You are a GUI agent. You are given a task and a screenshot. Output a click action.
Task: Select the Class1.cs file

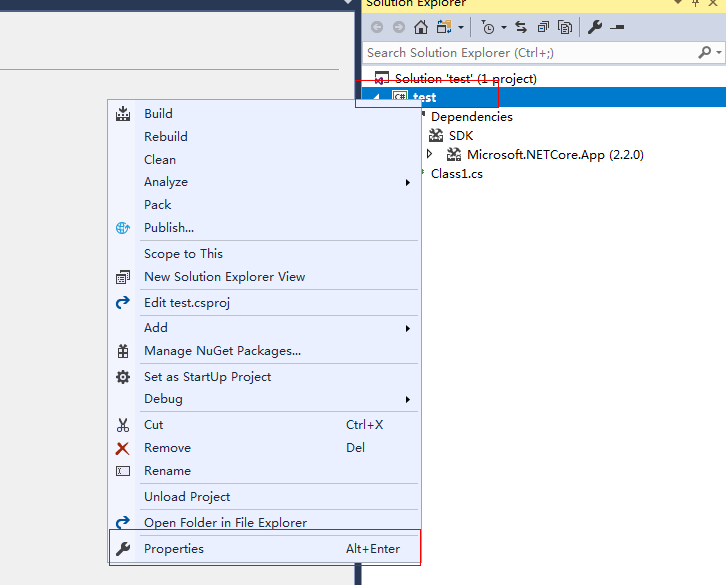point(457,174)
